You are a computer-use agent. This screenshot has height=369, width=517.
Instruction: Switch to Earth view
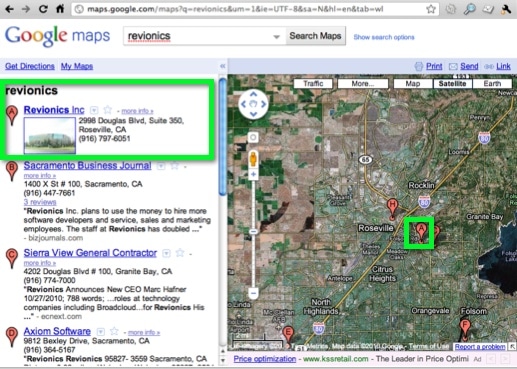(x=492, y=83)
